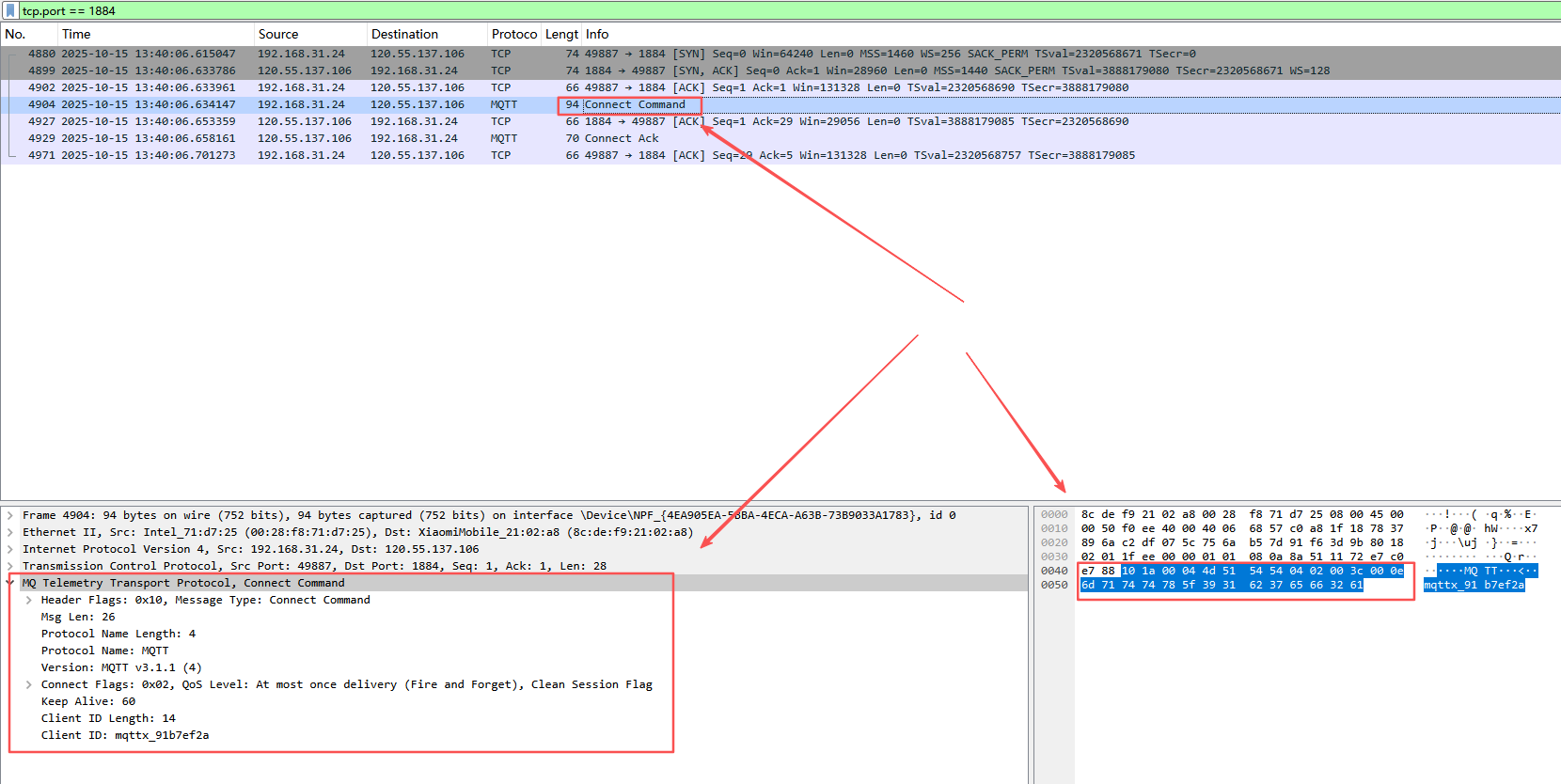This screenshot has height=784, width=1561.
Task: Expand the Ethernet II layer details
Action: tap(10, 532)
